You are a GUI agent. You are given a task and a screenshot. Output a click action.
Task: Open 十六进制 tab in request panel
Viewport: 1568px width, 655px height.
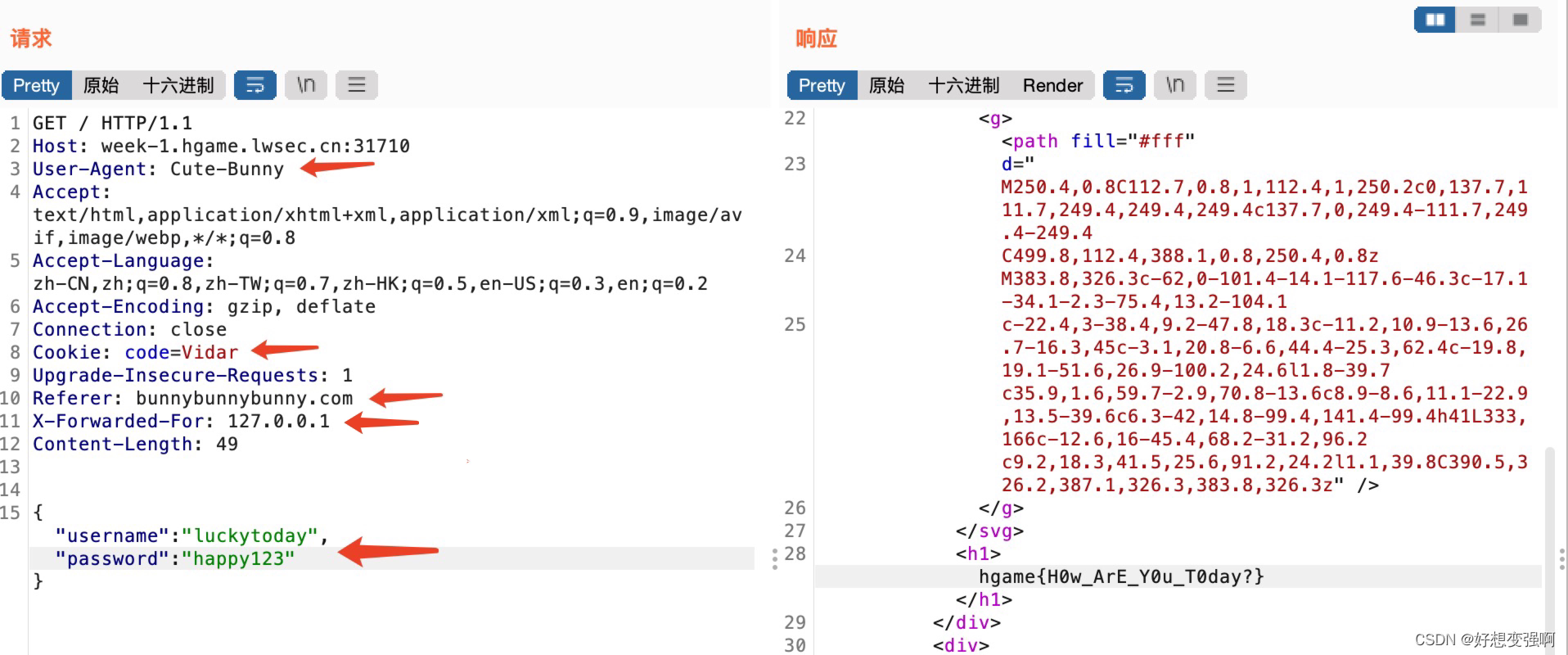coord(178,85)
